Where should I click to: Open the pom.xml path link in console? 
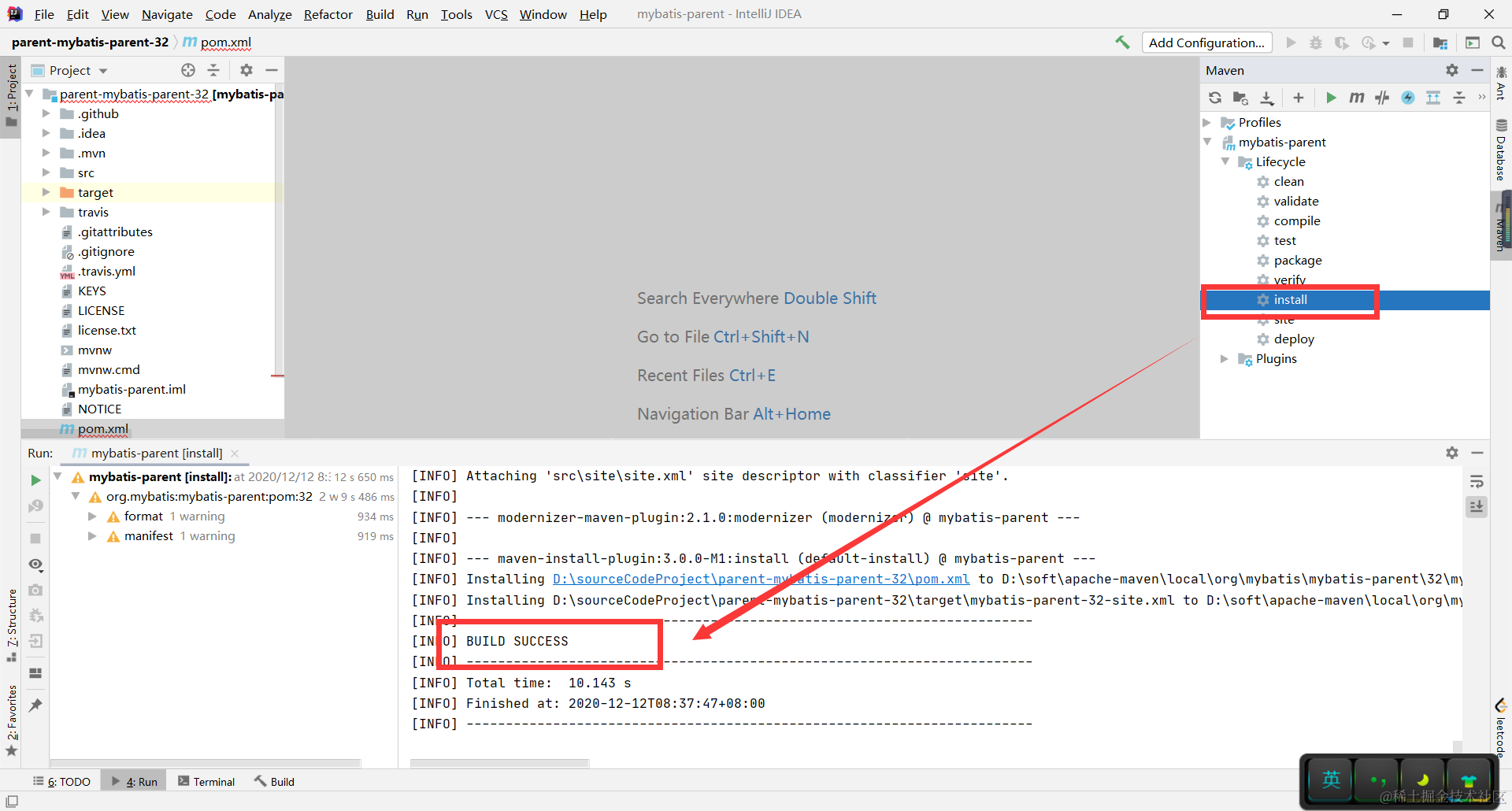(x=761, y=579)
